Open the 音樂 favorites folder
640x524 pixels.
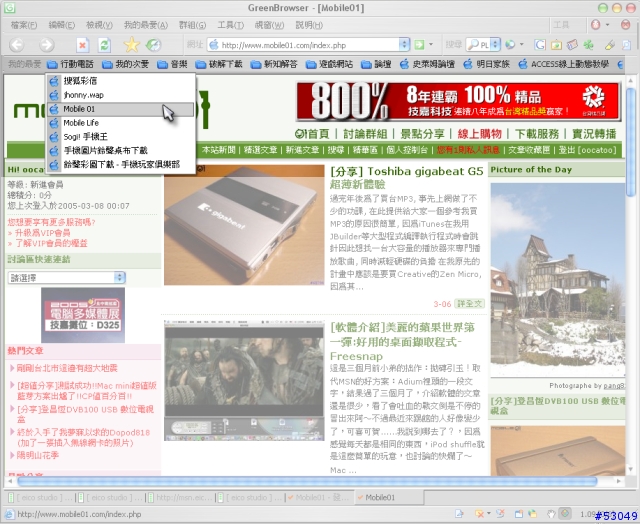[172, 64]
